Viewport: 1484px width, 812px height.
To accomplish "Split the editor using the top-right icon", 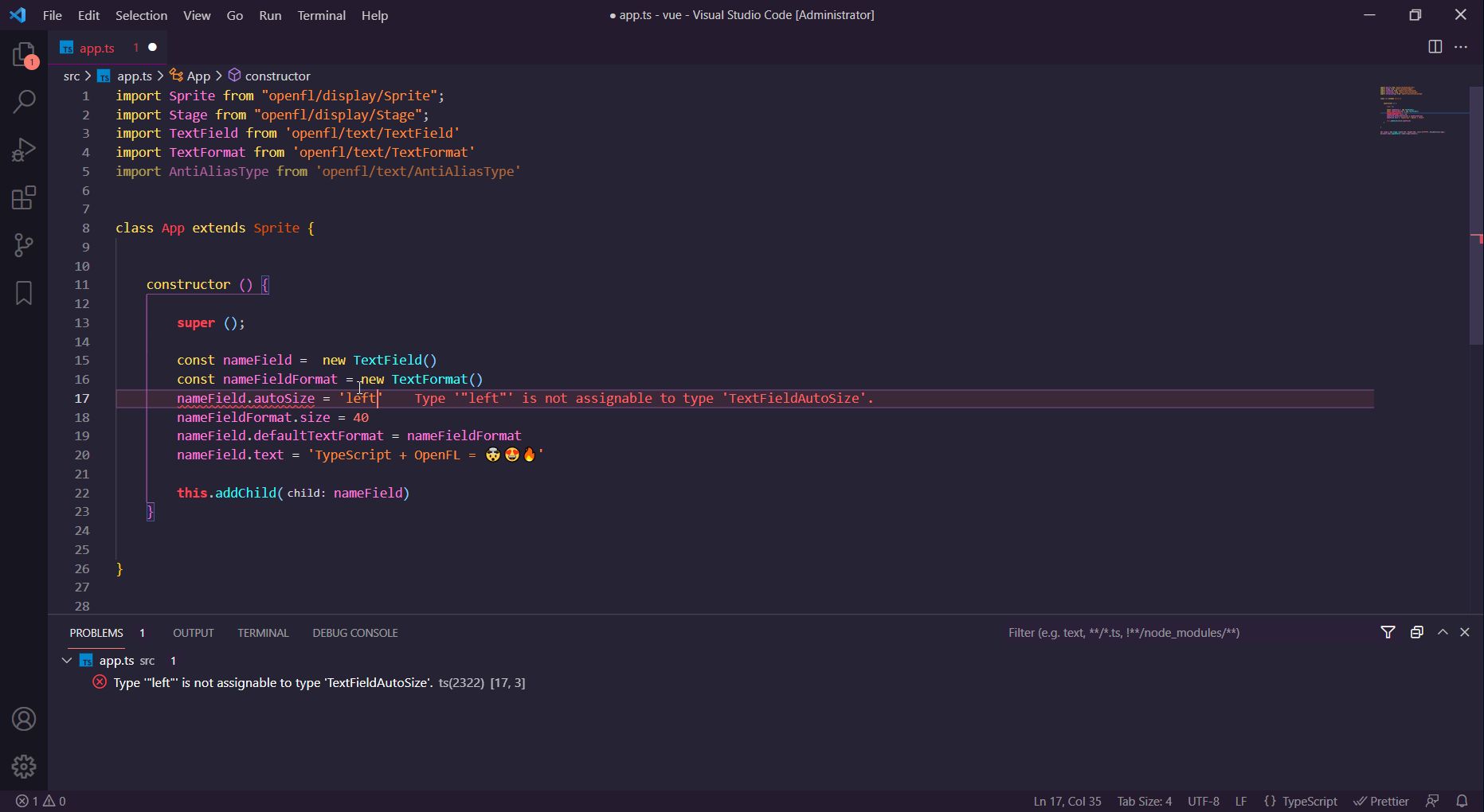I will pyautogui.click(x=1435, y=47).
